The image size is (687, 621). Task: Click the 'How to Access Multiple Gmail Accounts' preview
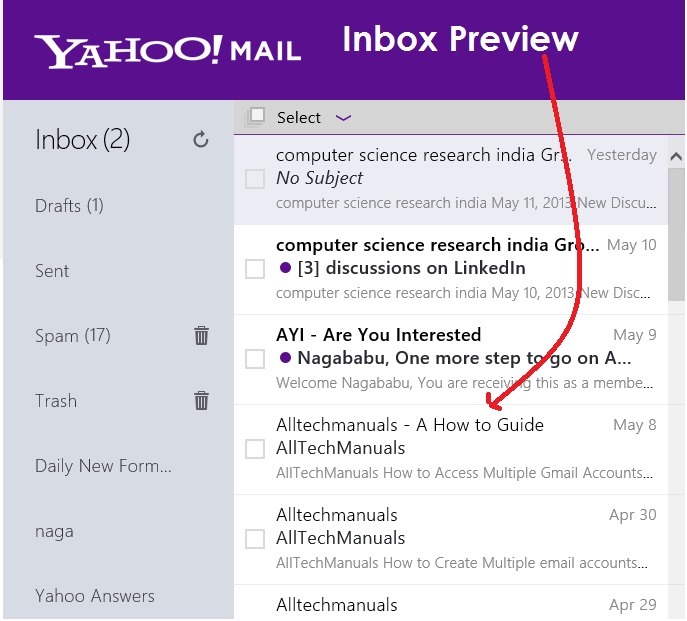click(464, 473)
